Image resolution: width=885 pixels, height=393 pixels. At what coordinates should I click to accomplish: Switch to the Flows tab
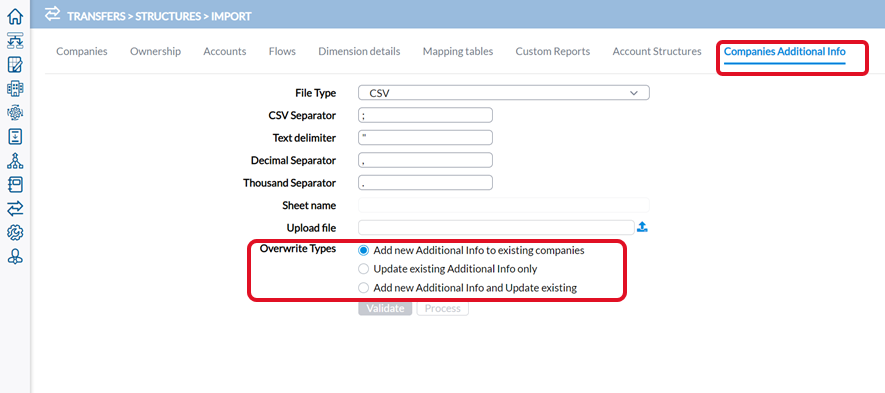tap(282, 51)
